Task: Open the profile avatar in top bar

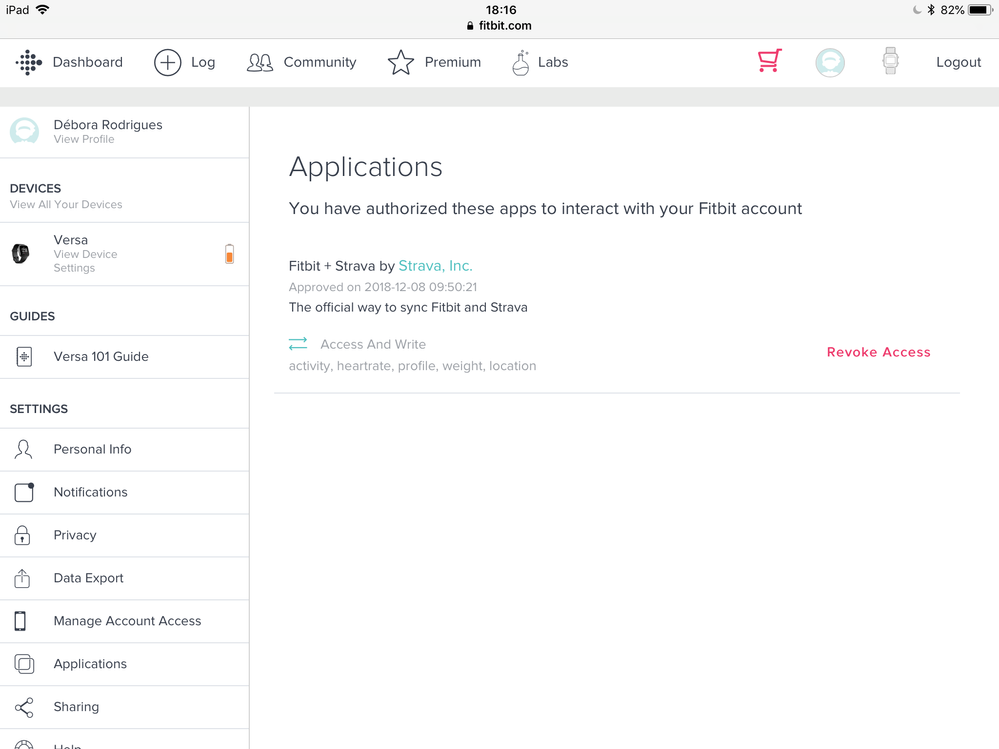Action: pos(830,62)
